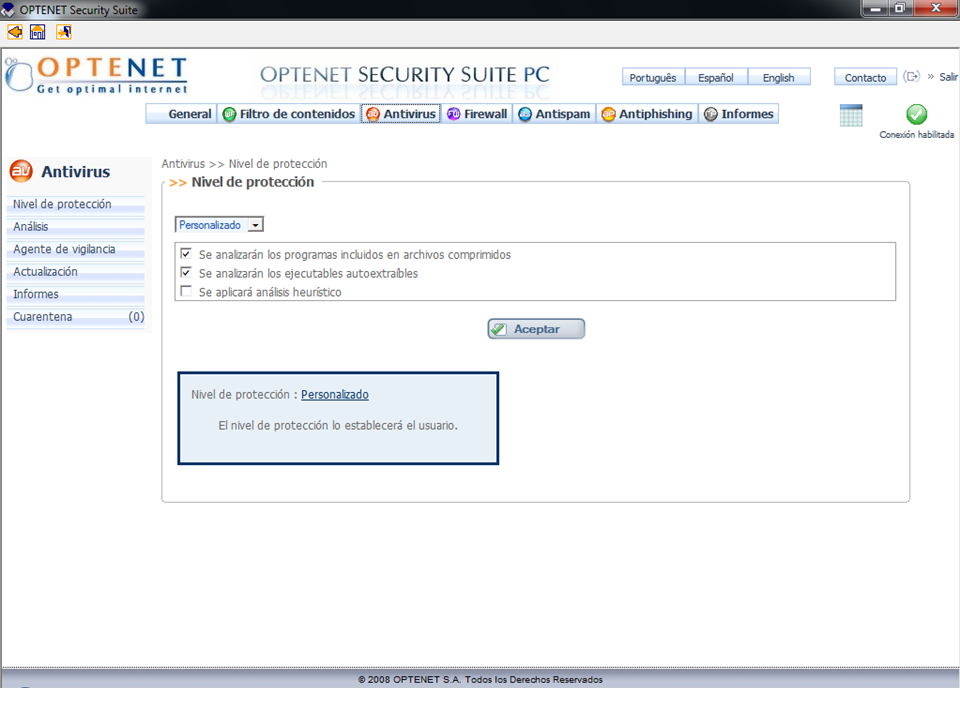The width and height of the screenshot is (960, 720).
Task: Enable the análisis heurístico checkbox
Action: 186,291
